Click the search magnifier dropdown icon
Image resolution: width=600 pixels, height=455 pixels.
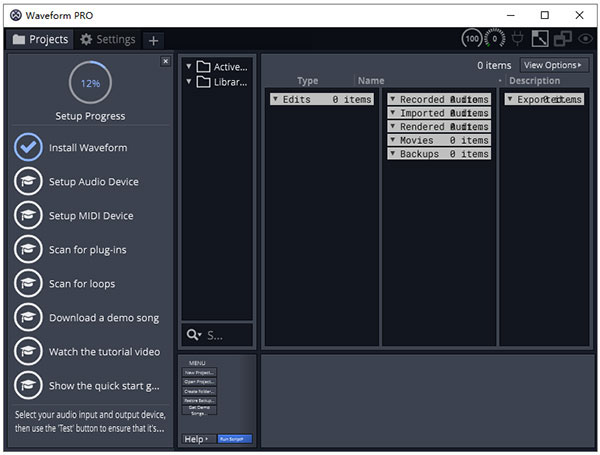(194, 335)
